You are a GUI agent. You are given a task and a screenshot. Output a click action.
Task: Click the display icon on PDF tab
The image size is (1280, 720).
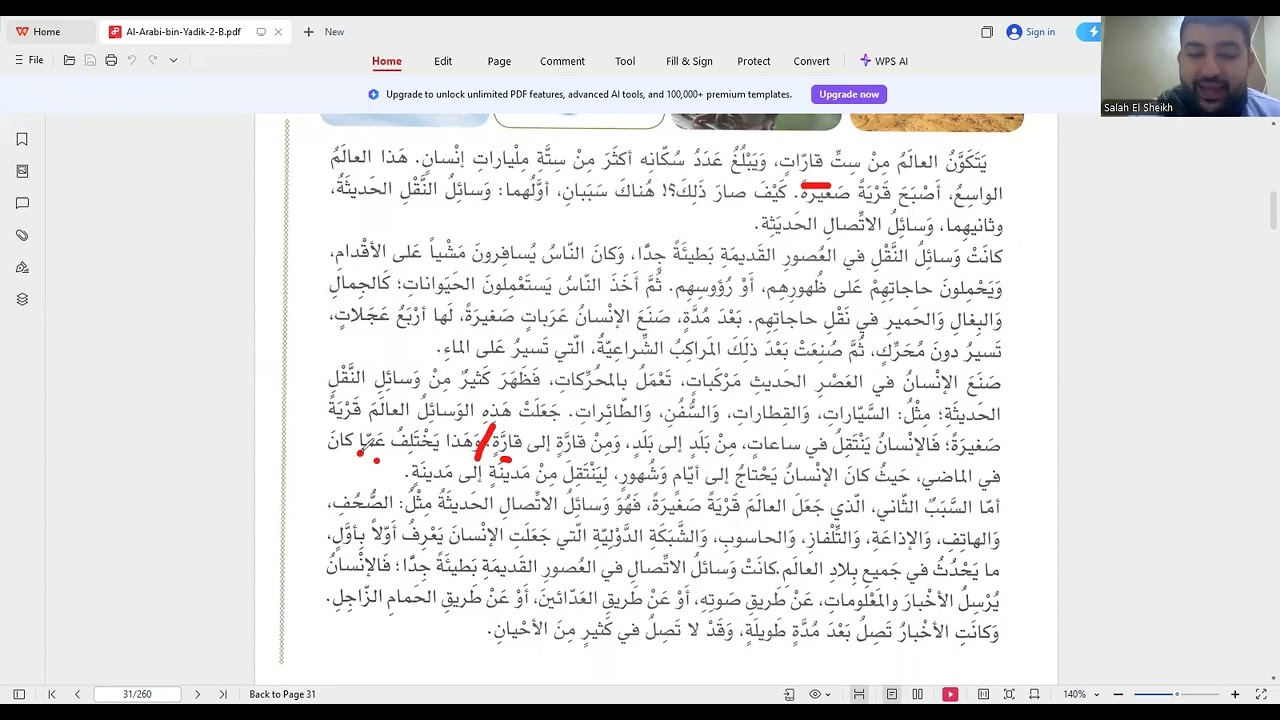[261, 32]
